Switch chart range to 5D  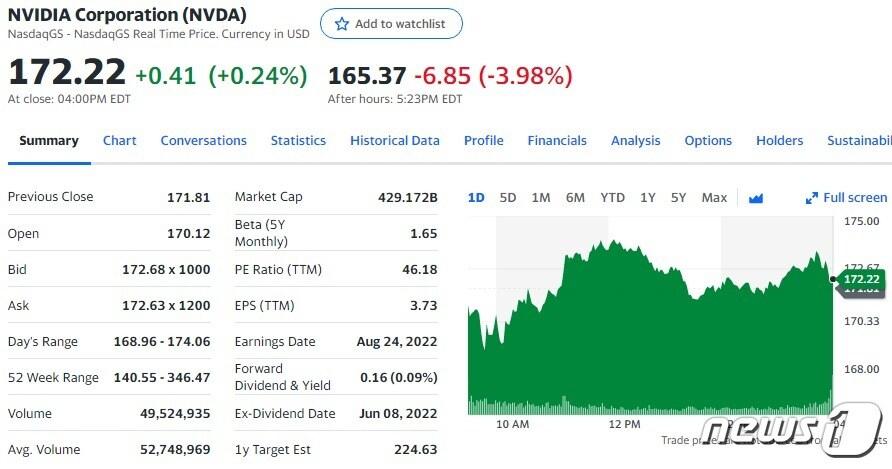pyautogui.click(x=508, y=198)
